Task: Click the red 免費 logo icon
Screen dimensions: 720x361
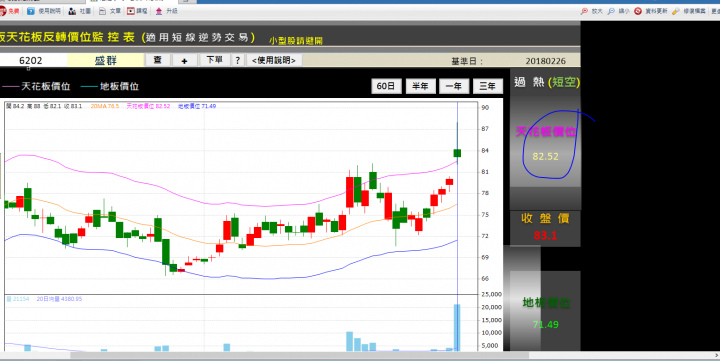Action: (2, 11)
